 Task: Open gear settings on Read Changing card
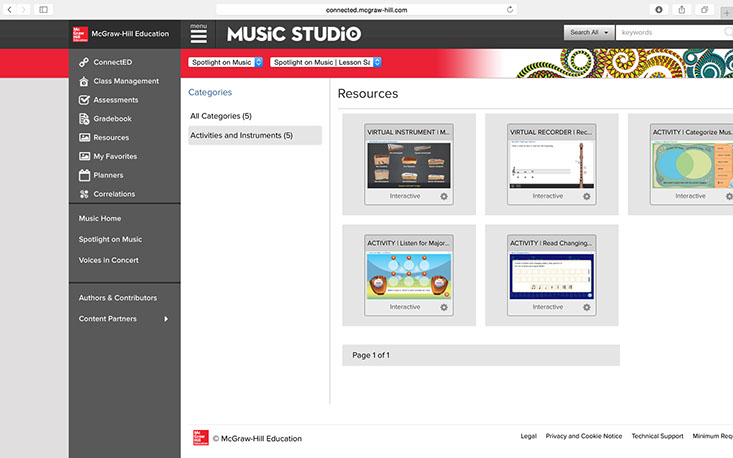pos(586,308)
